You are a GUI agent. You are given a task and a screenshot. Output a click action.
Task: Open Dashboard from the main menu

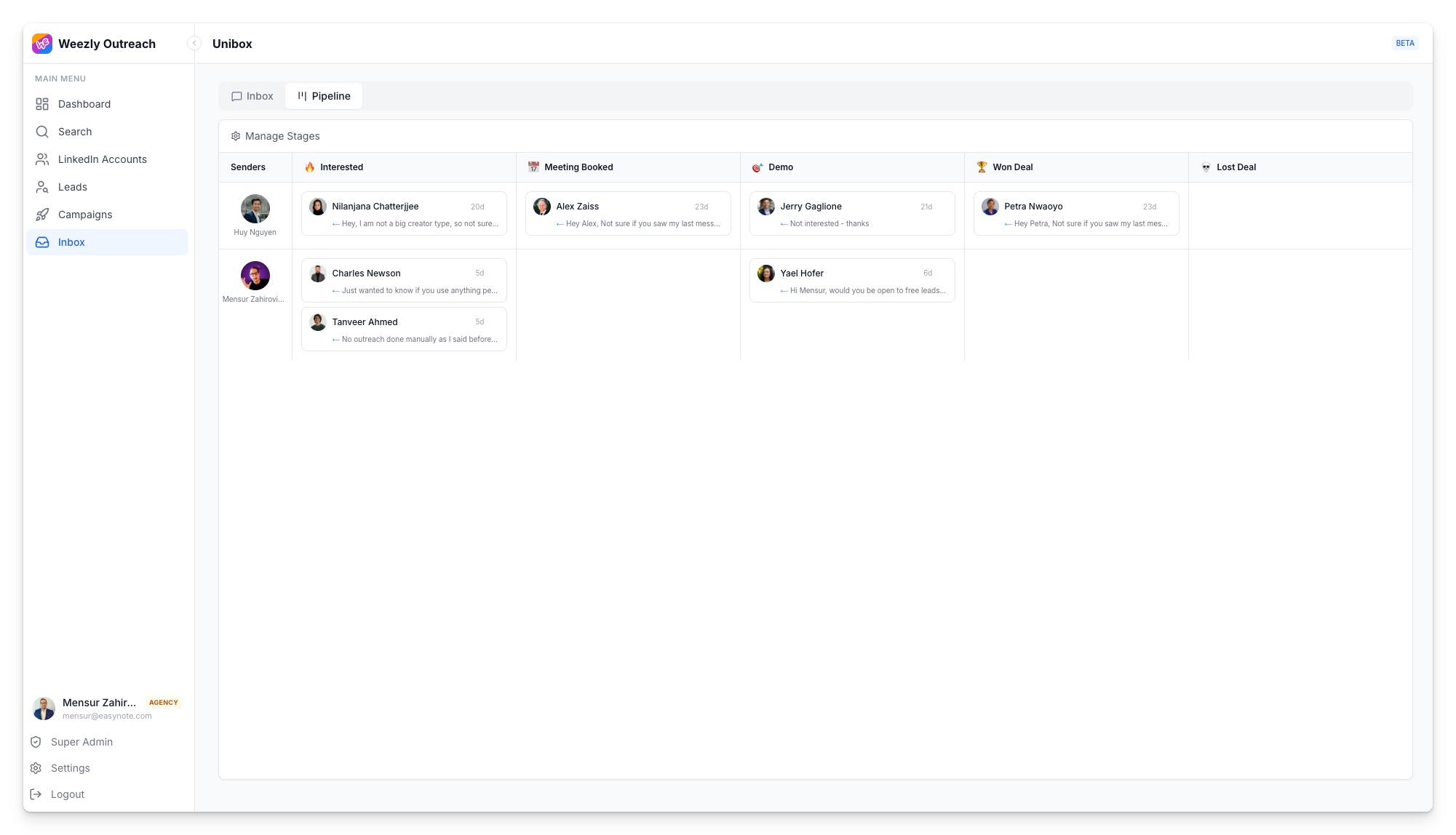point(107,104)
